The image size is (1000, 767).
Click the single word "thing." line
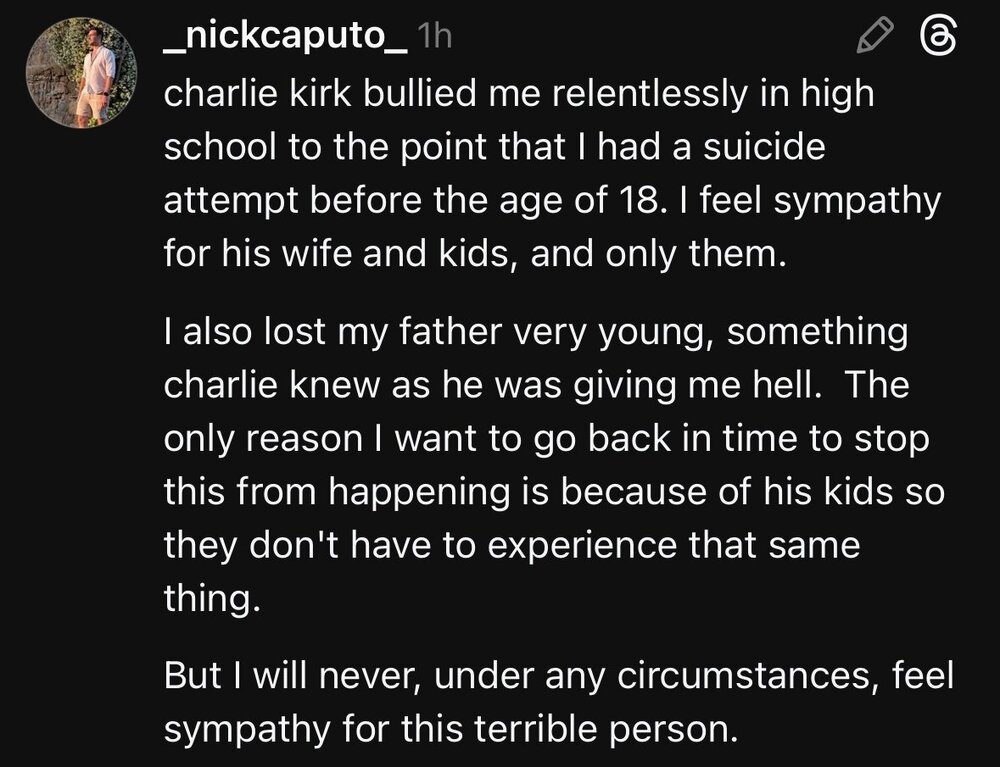pos(203,597)
